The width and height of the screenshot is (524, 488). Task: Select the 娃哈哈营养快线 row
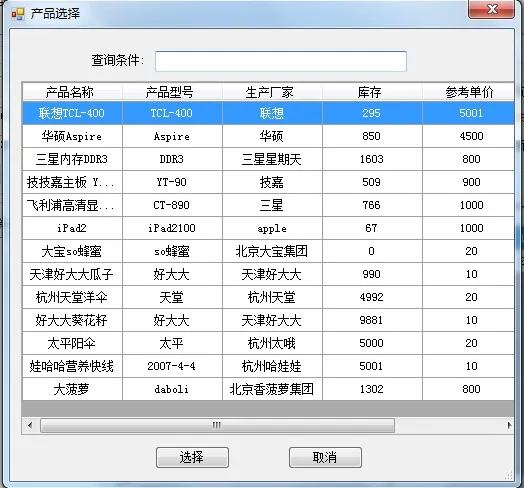pyautogui.click(x=268, y=366)
